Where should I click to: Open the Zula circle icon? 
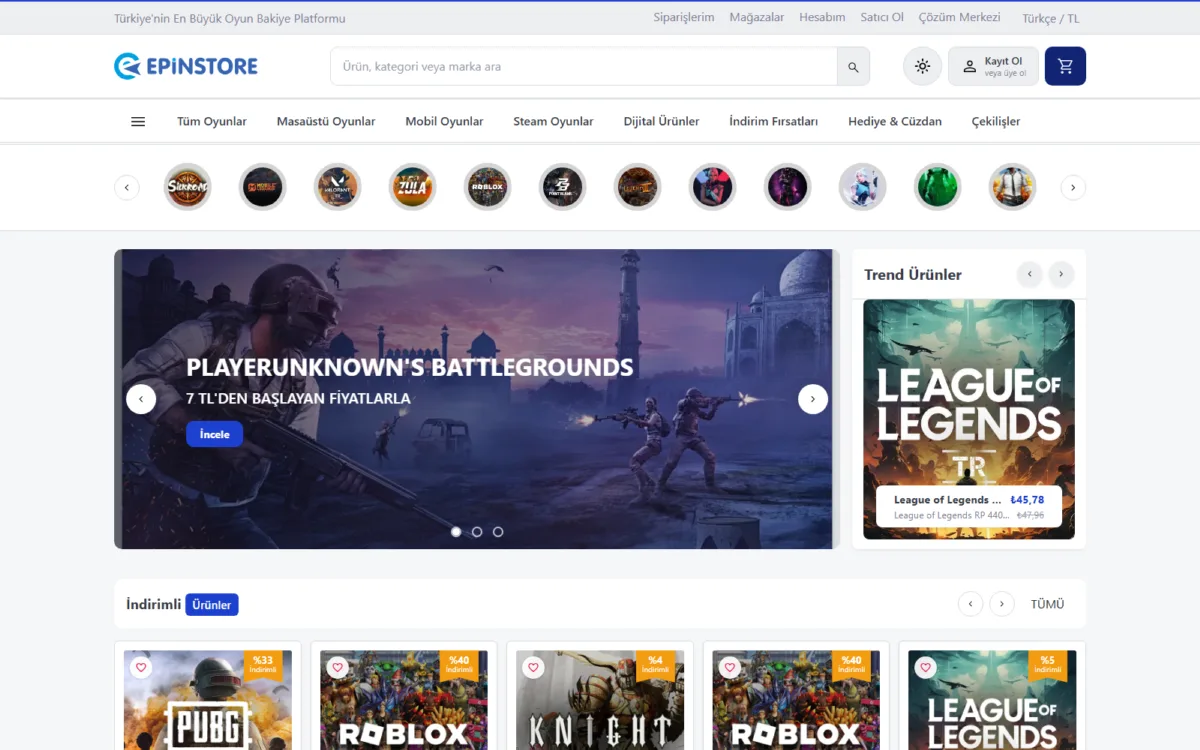pos(413,187)
